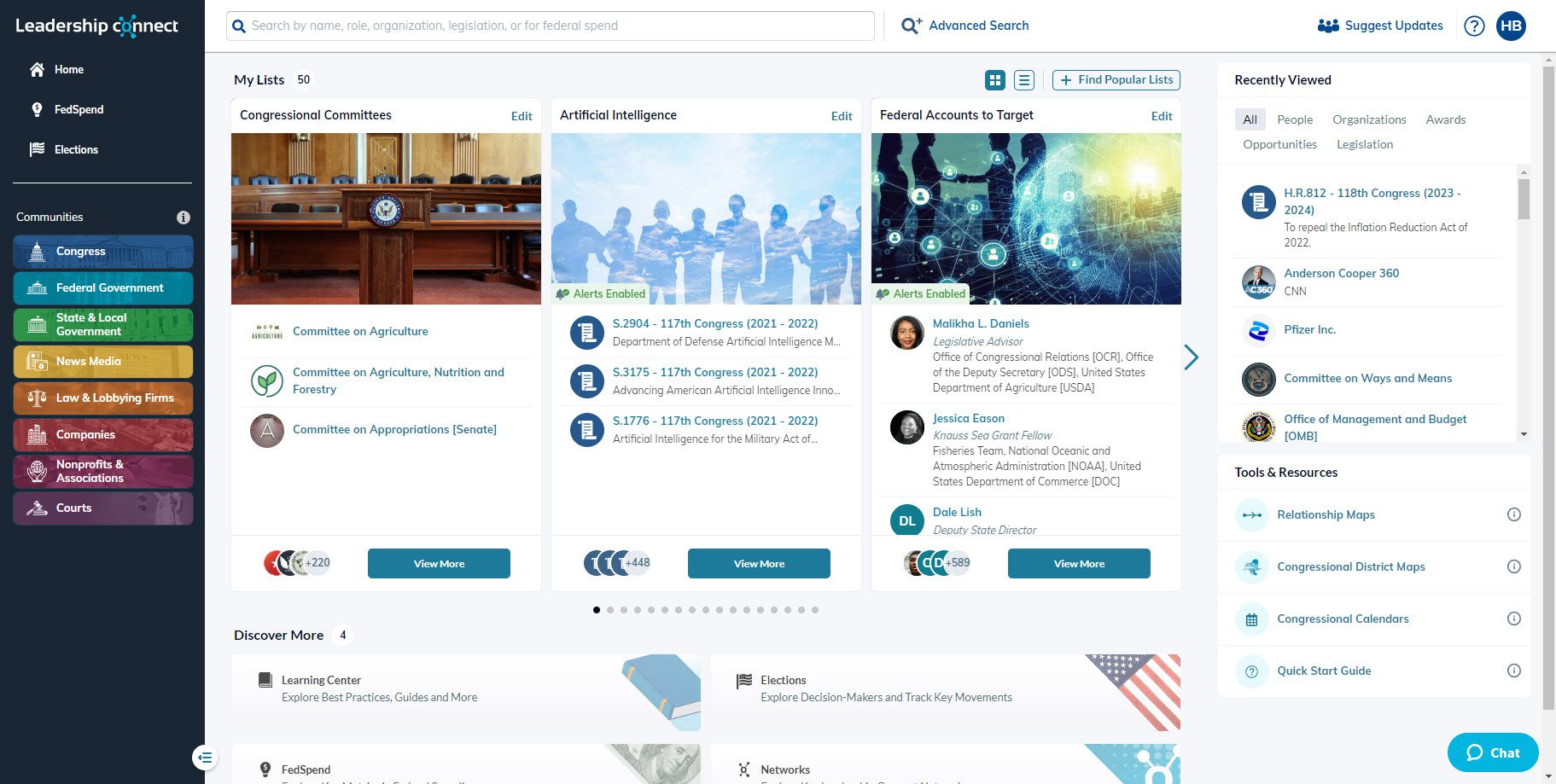Screen dimensions: 1556x784
Task: Click the Congressional Calendars calendar icon
Action: tap(1251, 619)
